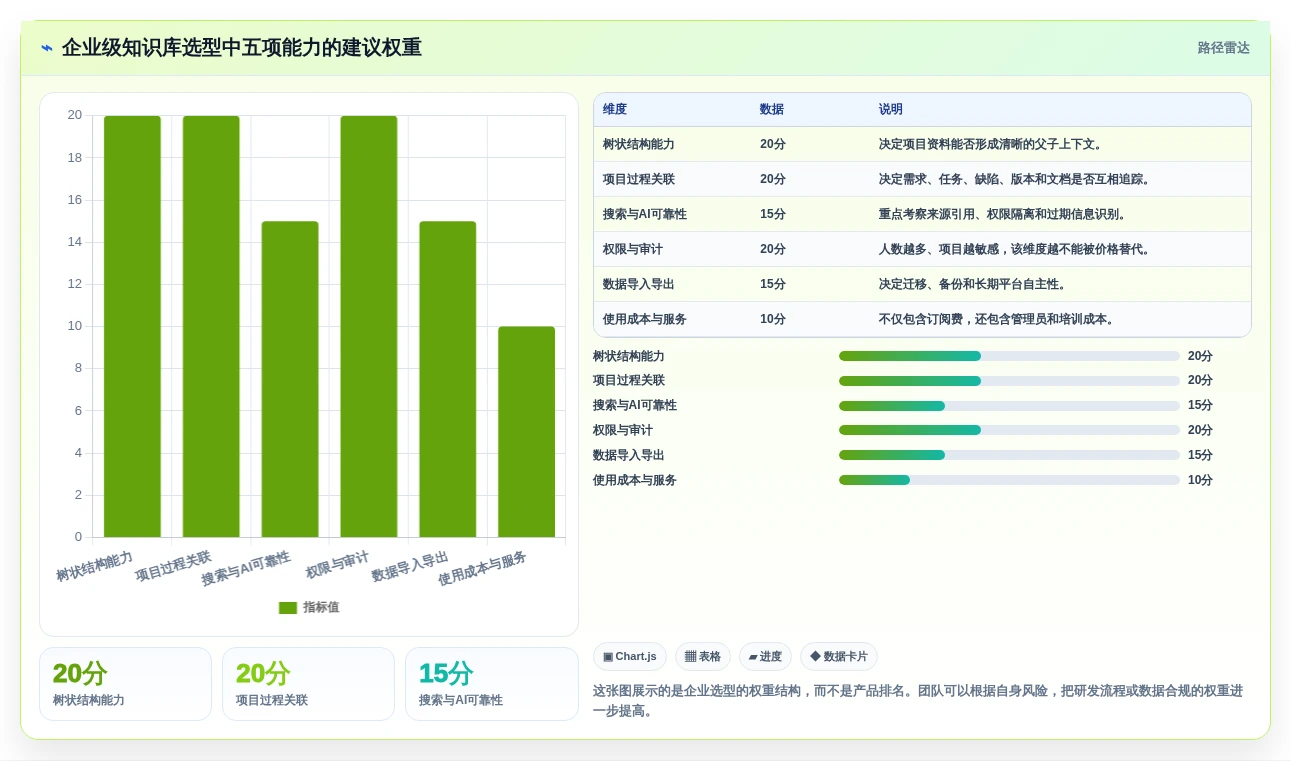Click the 进度 tag chip
Image resolution: width=1291 pixels, height=761 pixels.
pyautogui.click(x=765, y=657)
